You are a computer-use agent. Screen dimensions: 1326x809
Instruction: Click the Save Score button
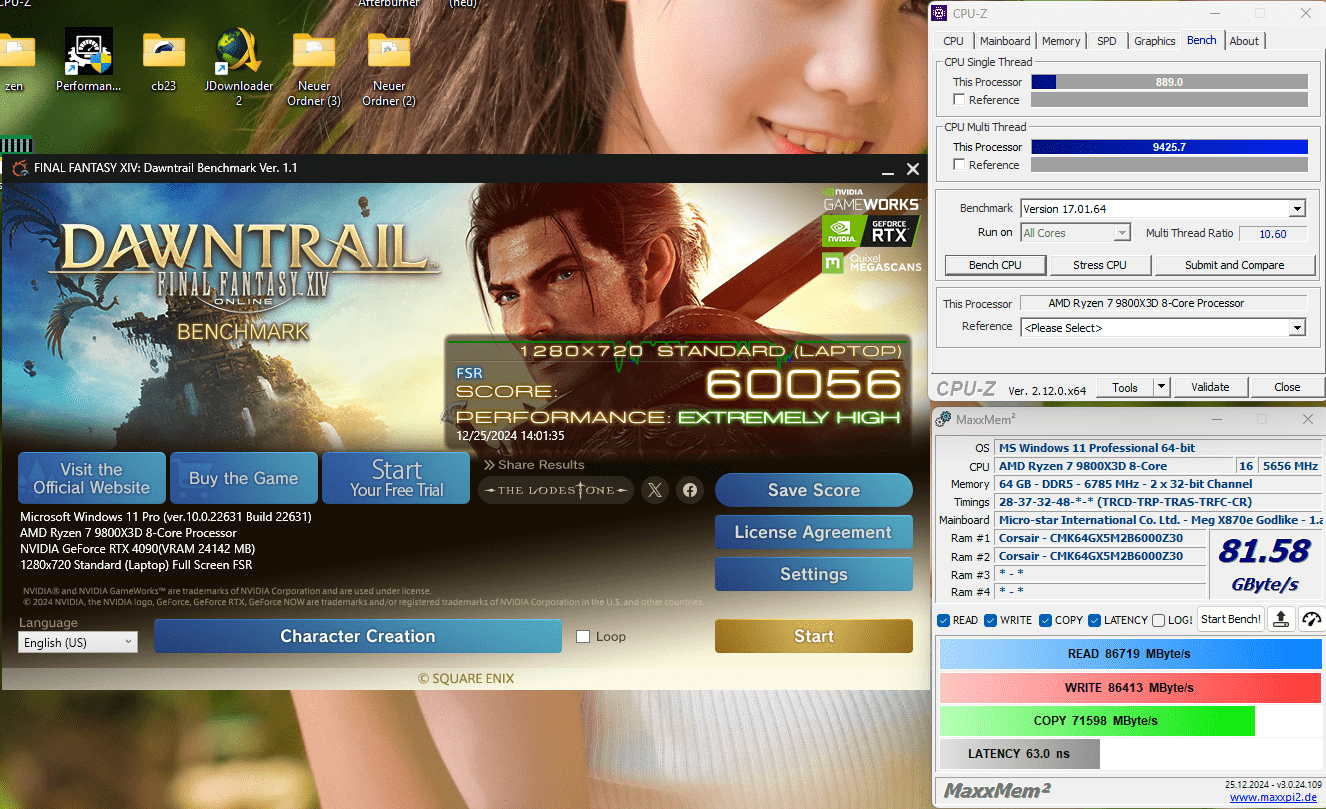coord(814,490)
